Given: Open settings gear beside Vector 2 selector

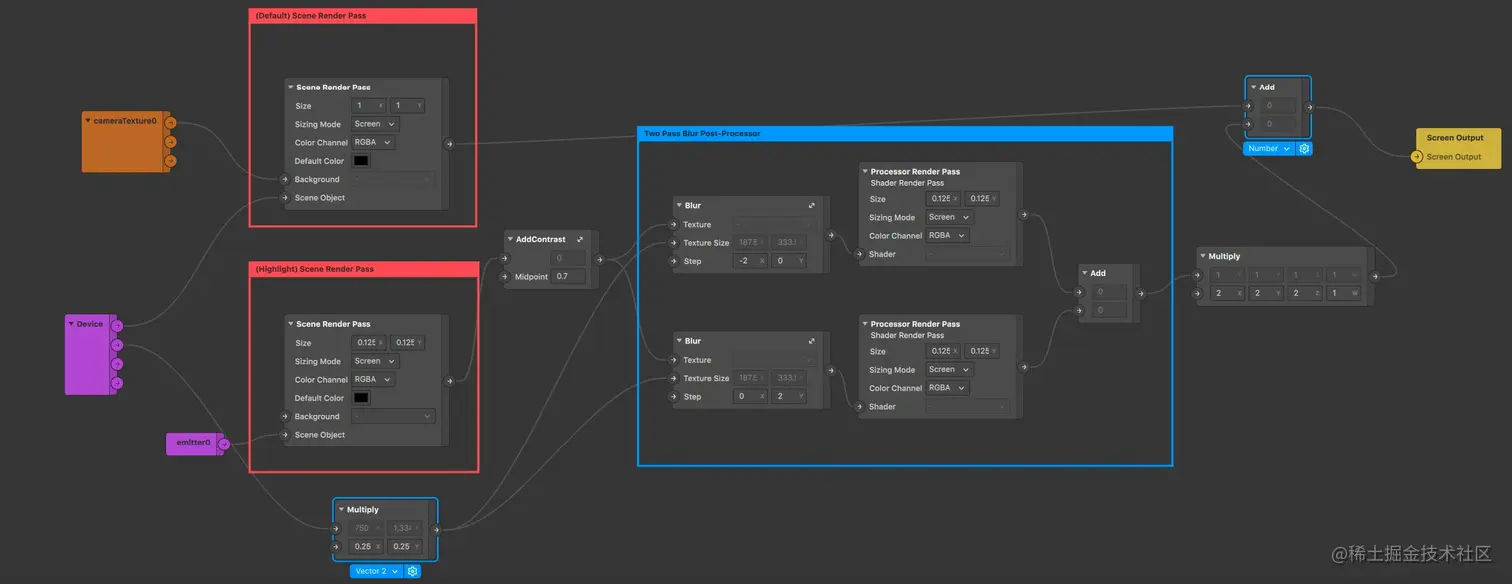Looking at the screenshot, I should tap(412, 571).
